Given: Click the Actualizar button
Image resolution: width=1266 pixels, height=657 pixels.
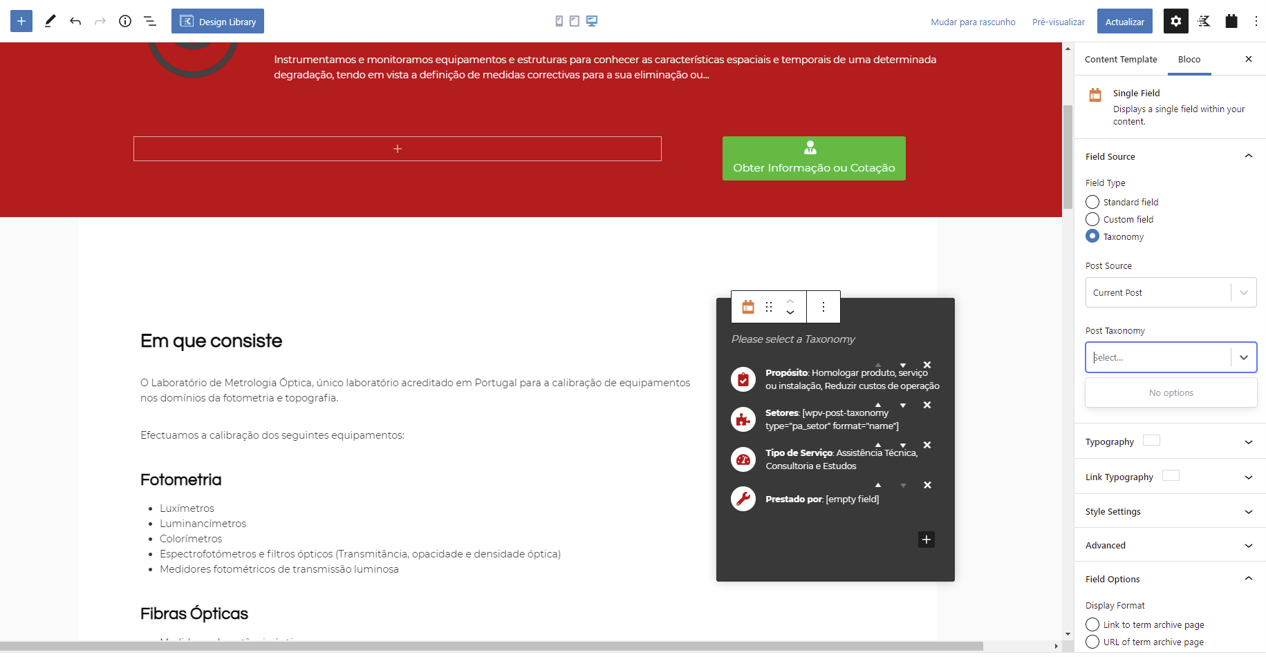Looking at the screenshot, I should tap(1125, 21).
